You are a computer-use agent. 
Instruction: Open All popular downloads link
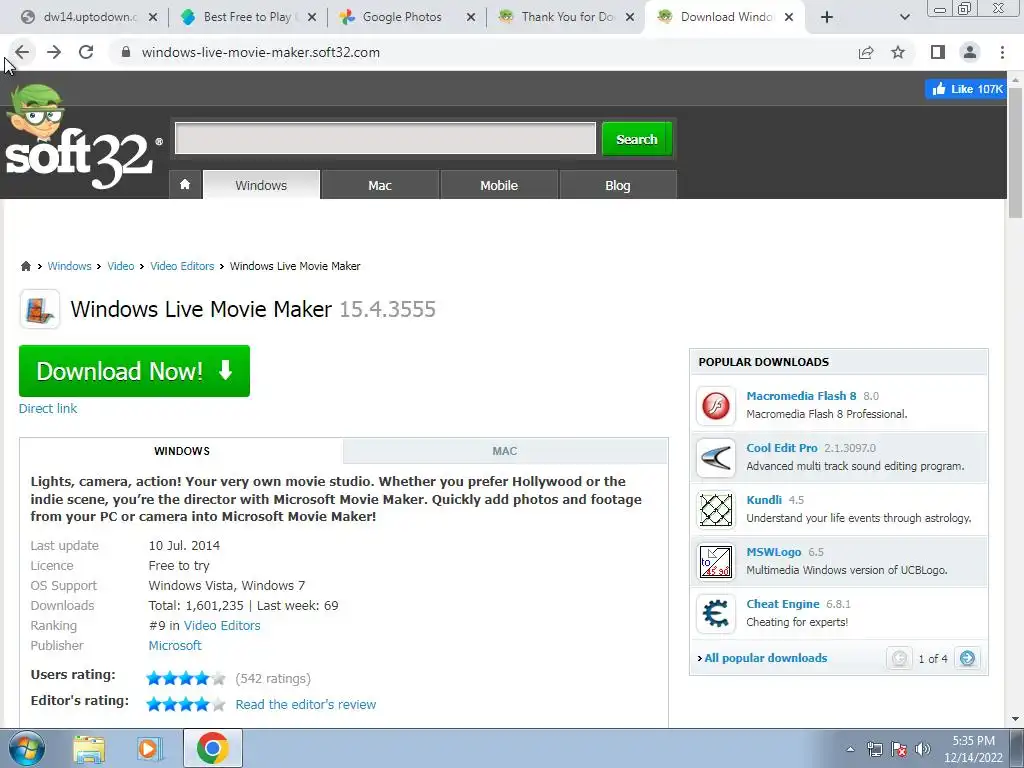[765, 658]
